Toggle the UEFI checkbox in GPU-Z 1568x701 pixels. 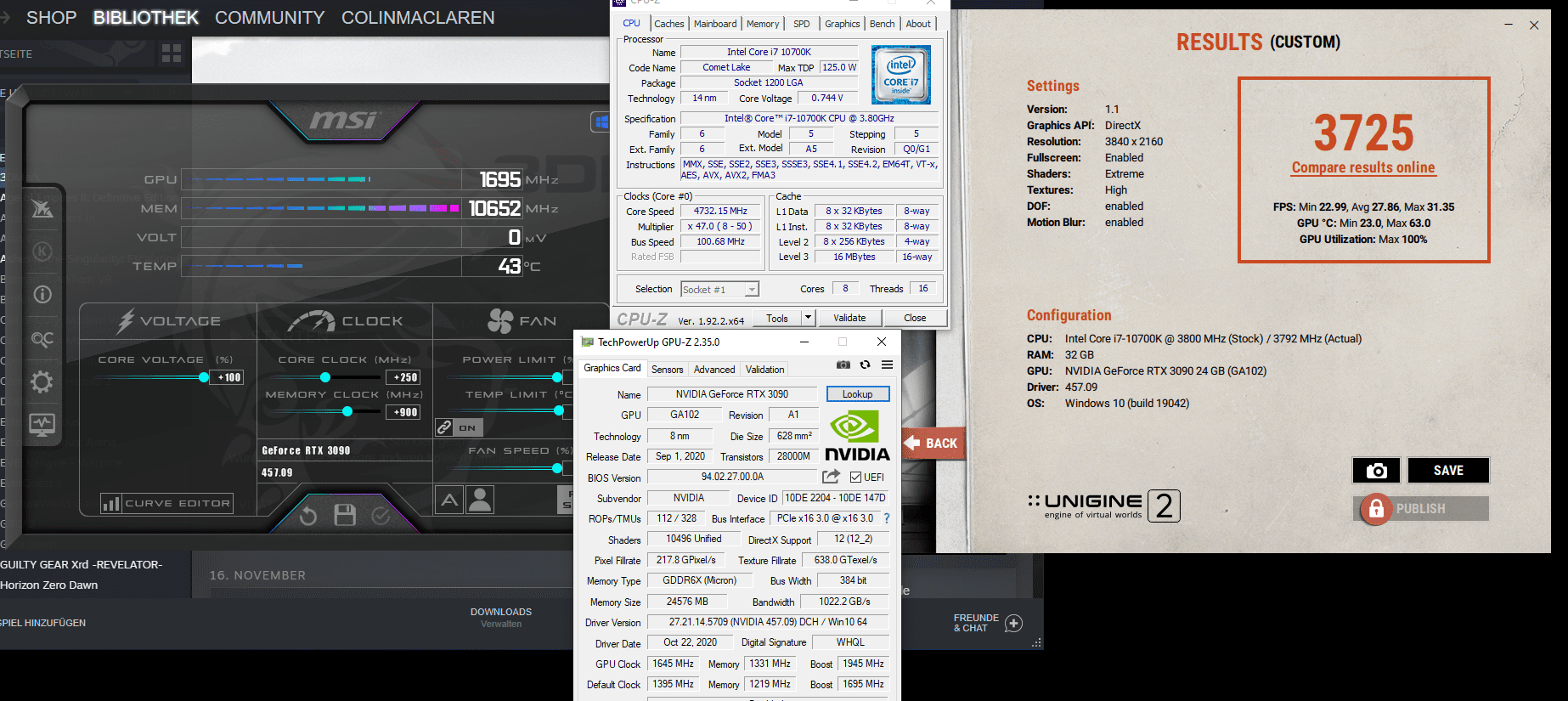click(x=855, y=478)
